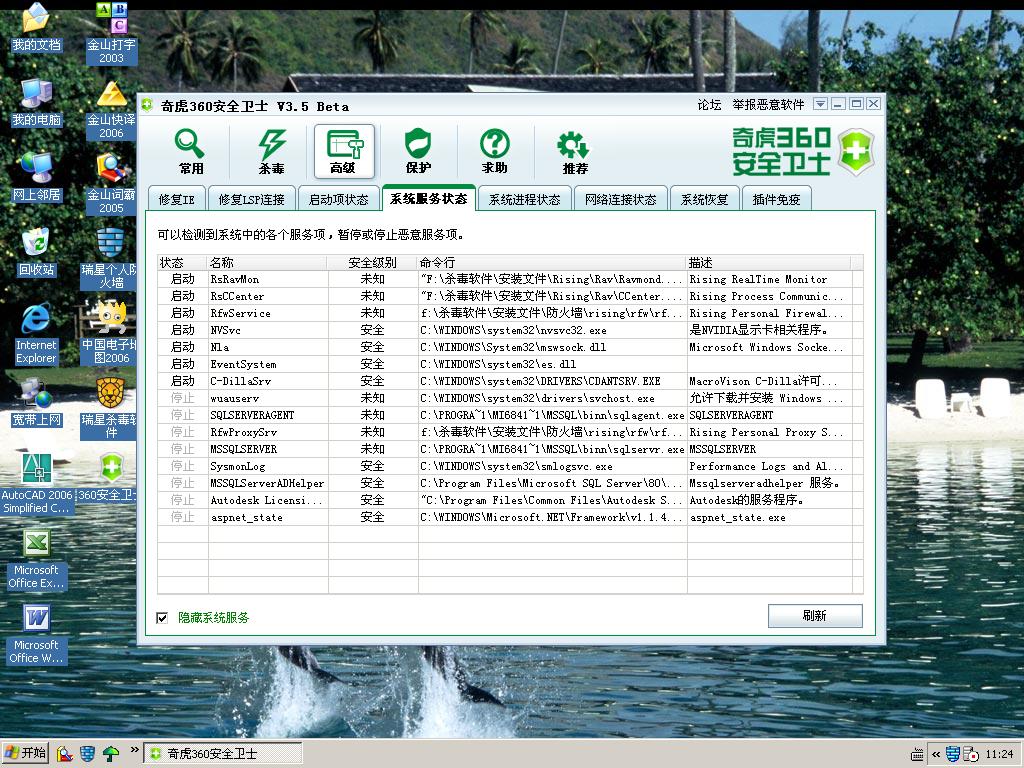The height and width of the screenshot is (768, 1024).
Task: Switch to the 修复IE tab
Action: coord(176,199)
